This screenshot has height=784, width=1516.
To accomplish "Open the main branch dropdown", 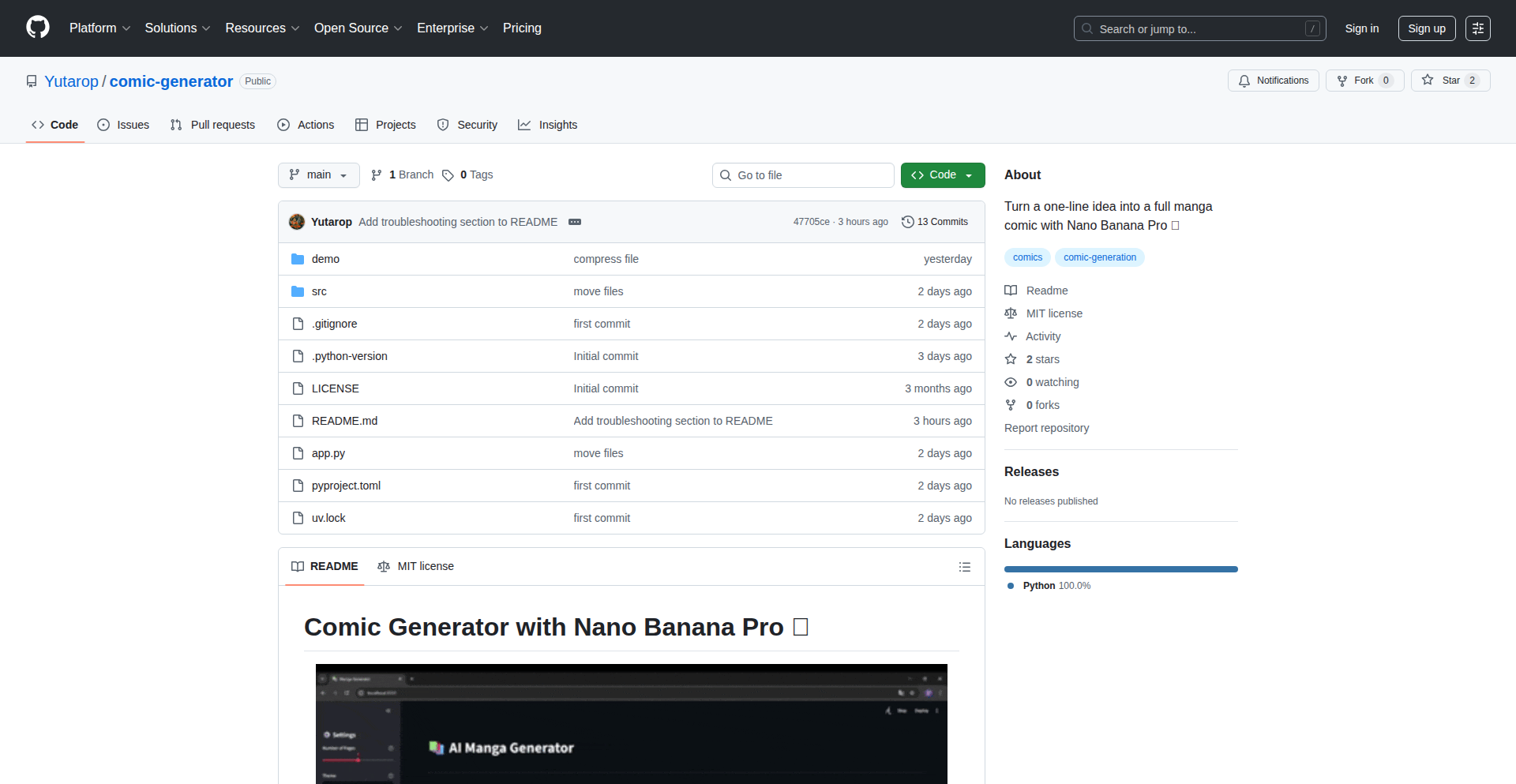I will click(318, 175).
